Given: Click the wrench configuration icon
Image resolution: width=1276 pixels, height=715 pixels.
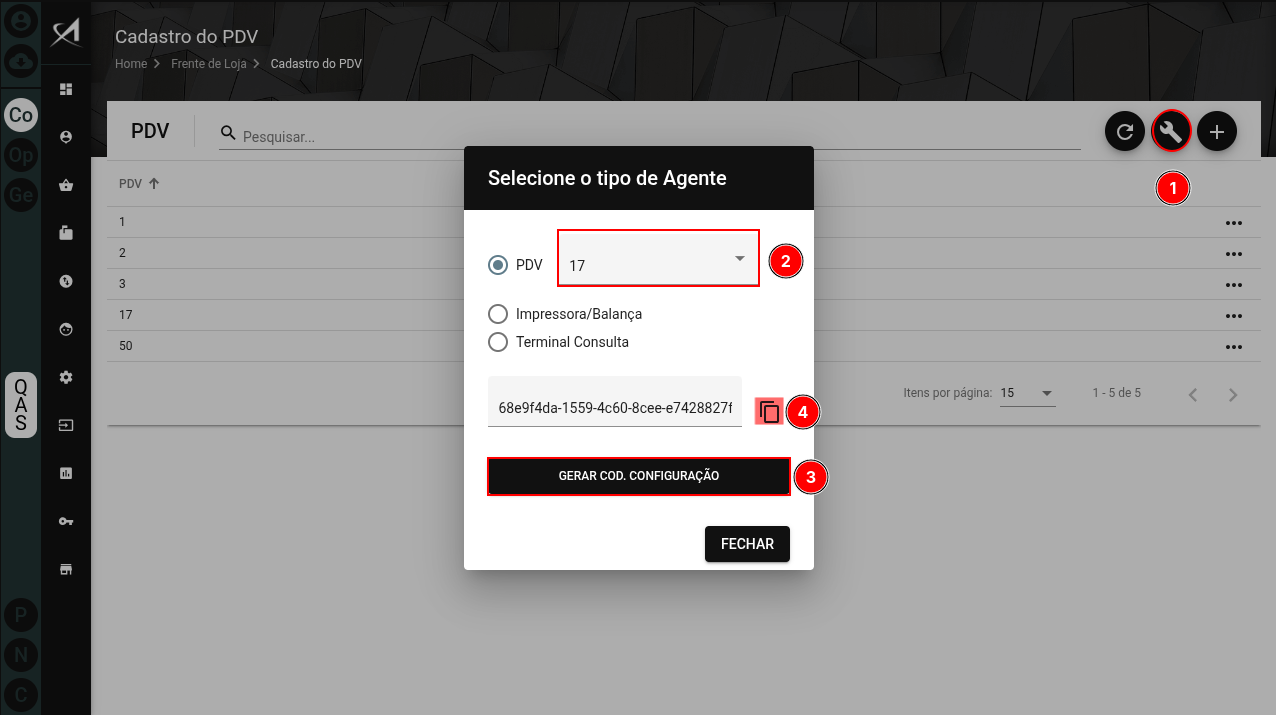Looking at the screenshot, I should (x=1171, y=131).
